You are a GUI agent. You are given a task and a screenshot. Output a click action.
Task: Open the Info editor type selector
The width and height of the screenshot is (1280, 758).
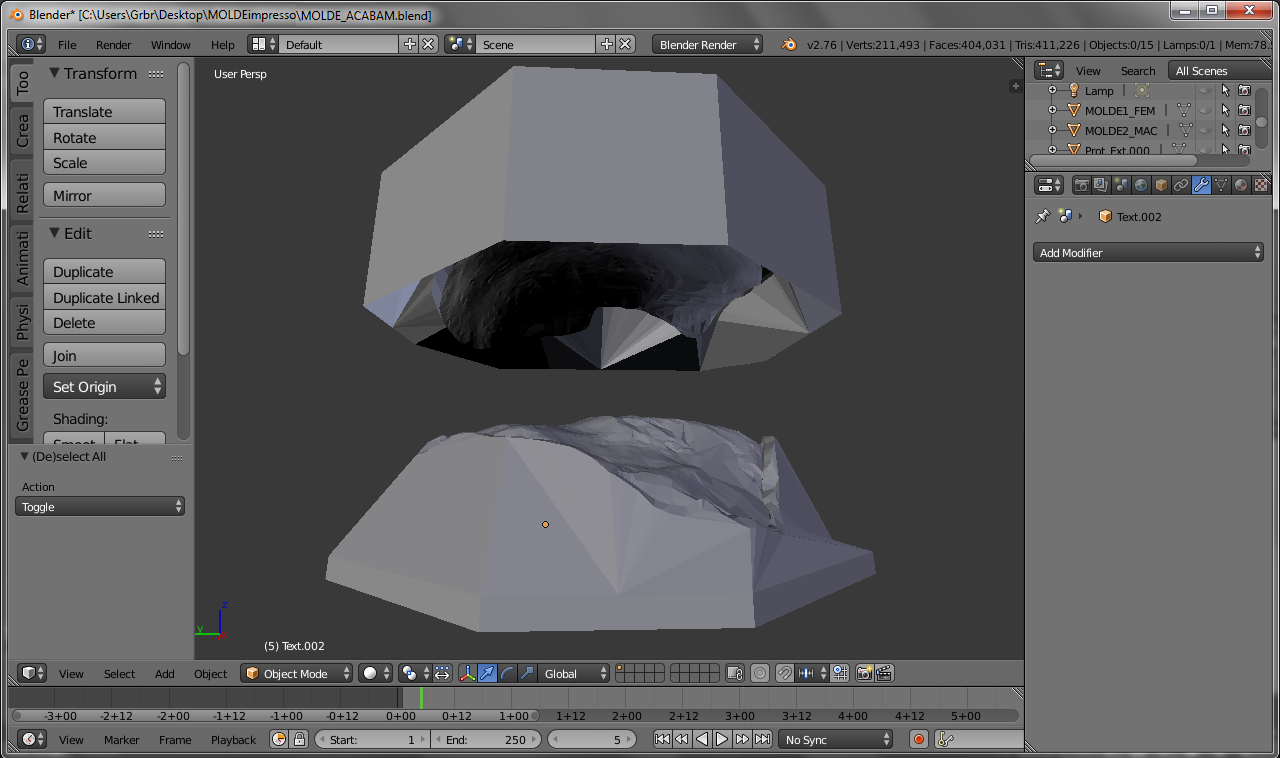tap(32, 44)
